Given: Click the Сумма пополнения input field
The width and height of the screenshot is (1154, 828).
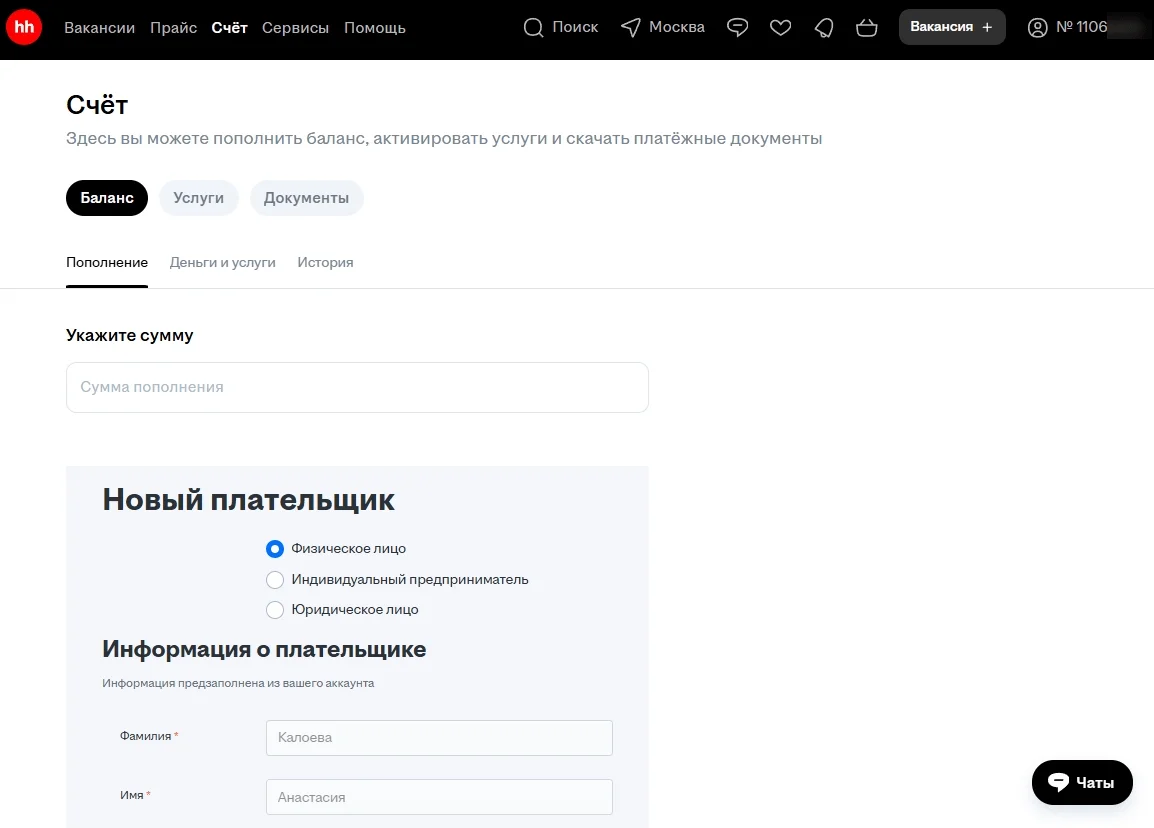Looking at the screenshot, I should point(357,388).
